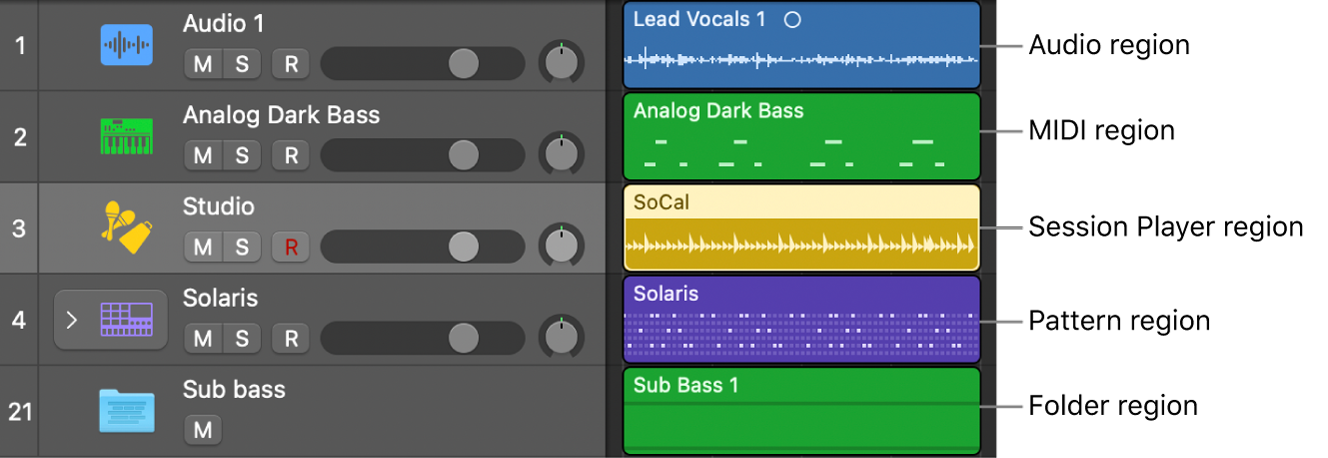
Task: Click the Audio 1 waveform track icon
Action: 126,45
